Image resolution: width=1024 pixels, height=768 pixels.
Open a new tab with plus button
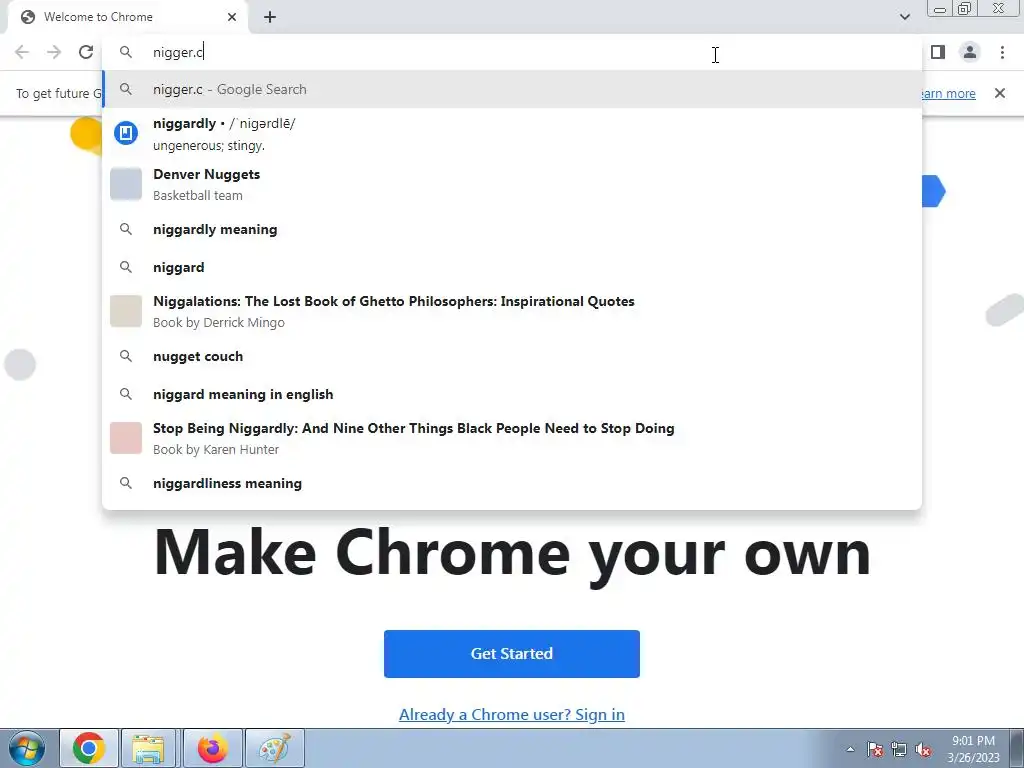[x=270, y=17]
